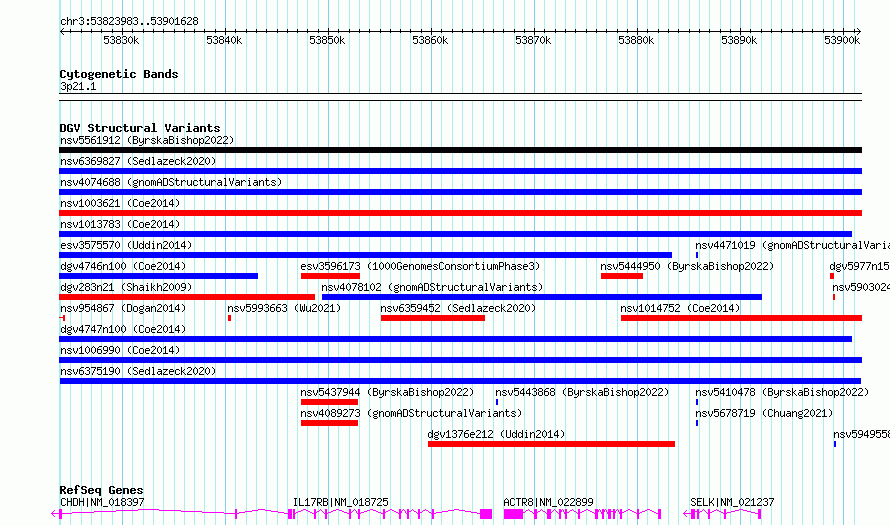The height and width of the screenshot is (525, 890).
Task: Open nsv1003621 (Coe2014) label
Action: (x=120, y=203)
